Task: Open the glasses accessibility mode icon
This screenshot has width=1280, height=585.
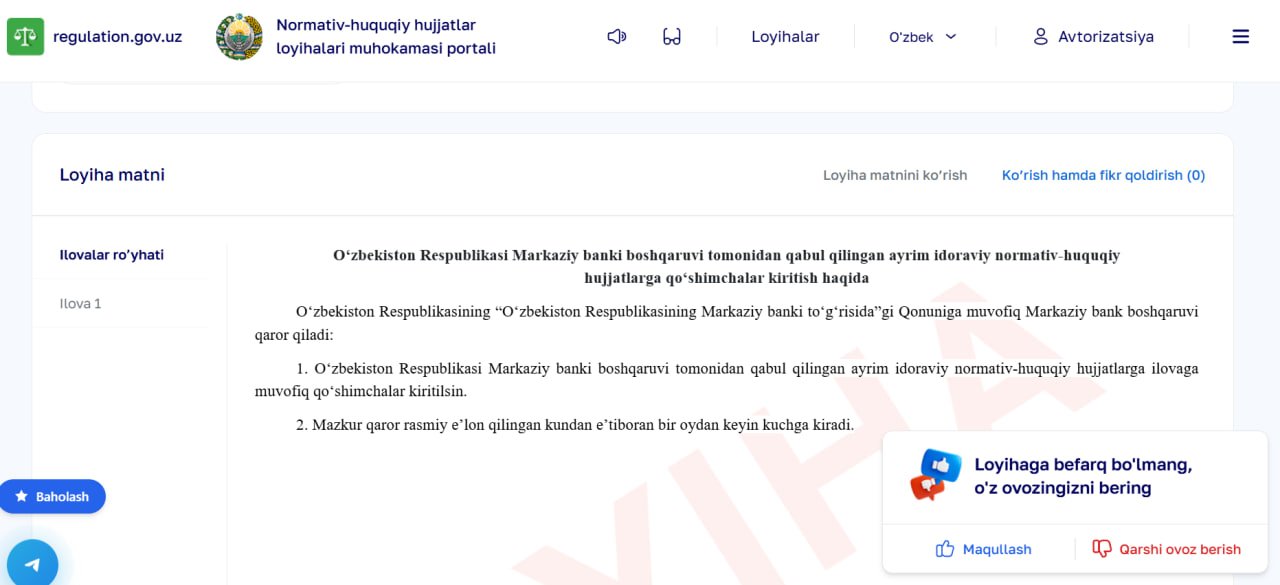Action: 672,37
